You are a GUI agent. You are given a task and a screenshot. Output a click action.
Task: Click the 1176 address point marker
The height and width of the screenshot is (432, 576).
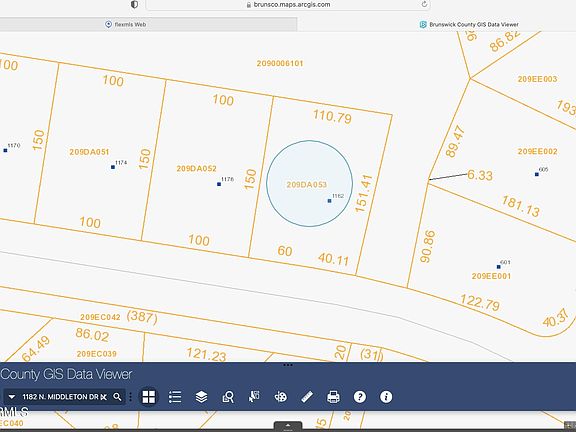click(x=219, y=184)
